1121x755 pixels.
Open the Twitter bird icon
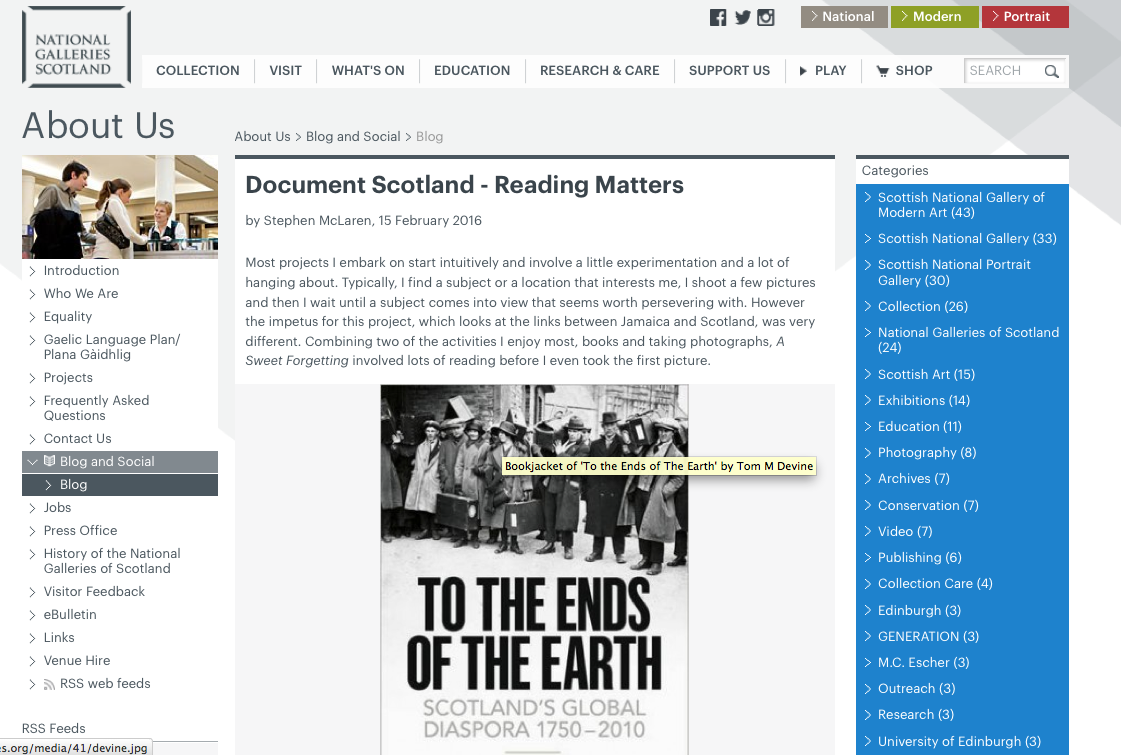[743, 17]
